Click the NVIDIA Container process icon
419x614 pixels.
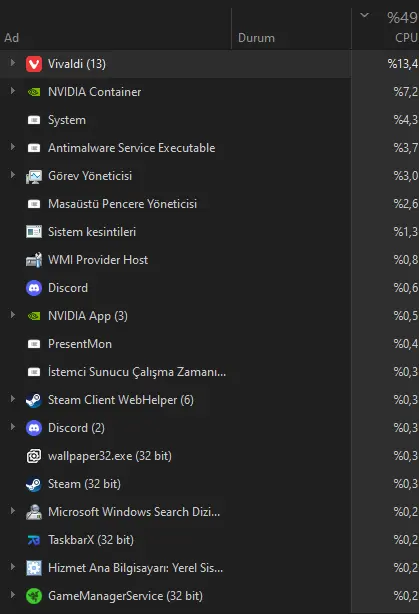(34, 92)
